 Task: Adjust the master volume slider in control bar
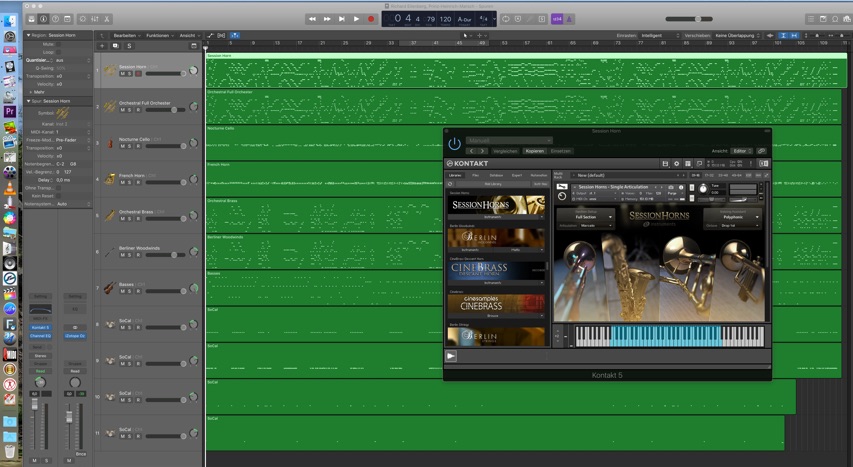point(689,19)
